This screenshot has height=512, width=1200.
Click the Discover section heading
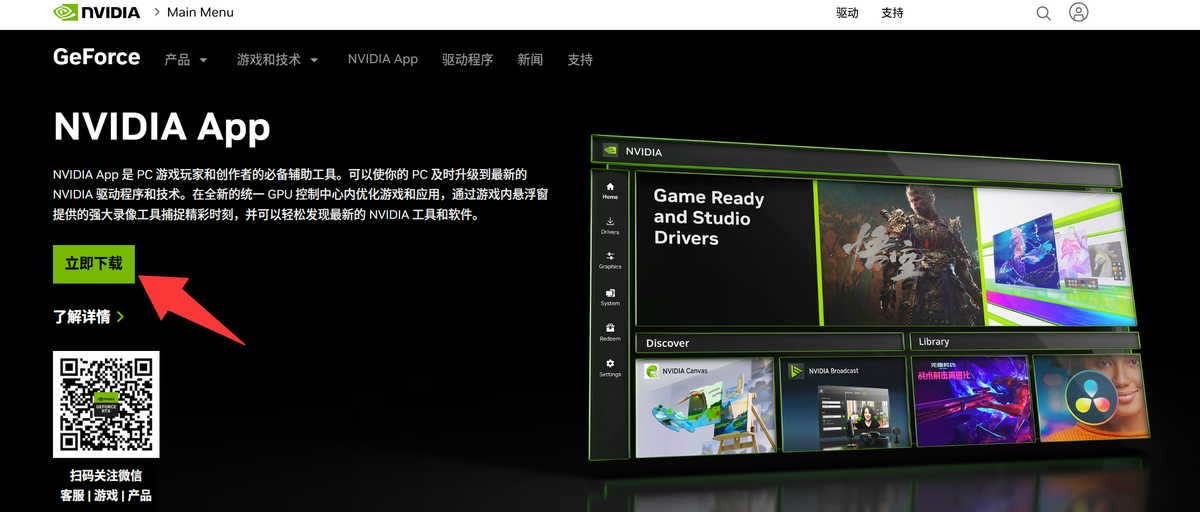coord(668,343)
